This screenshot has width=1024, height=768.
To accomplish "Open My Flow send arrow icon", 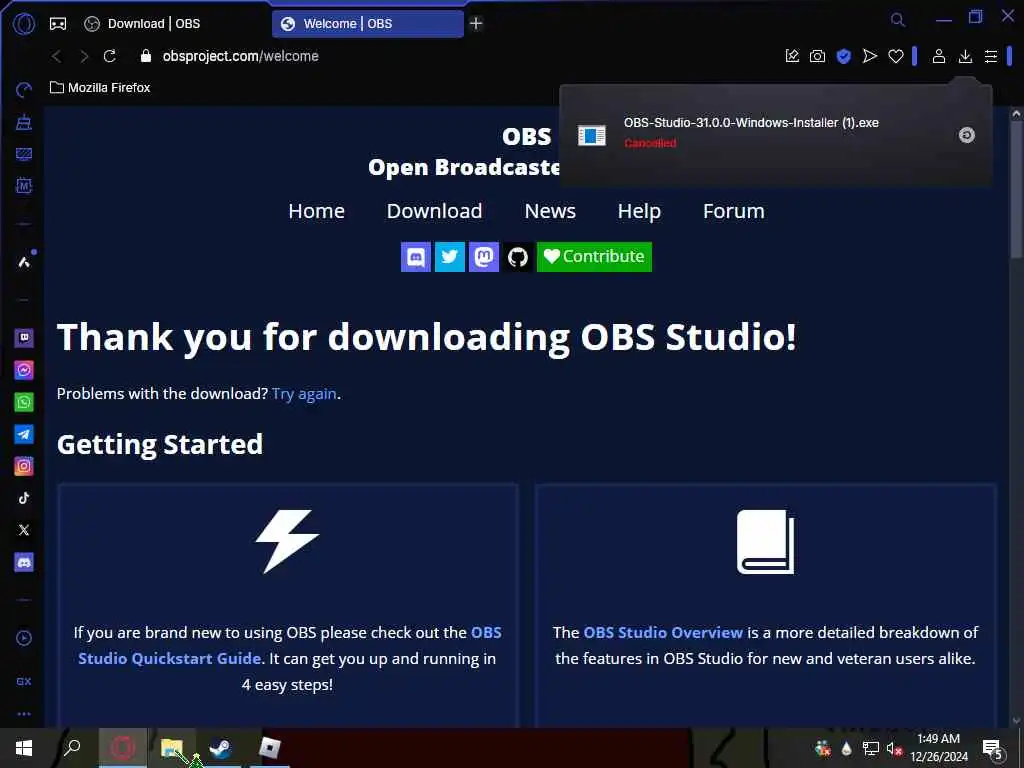I will click(869, 56).
